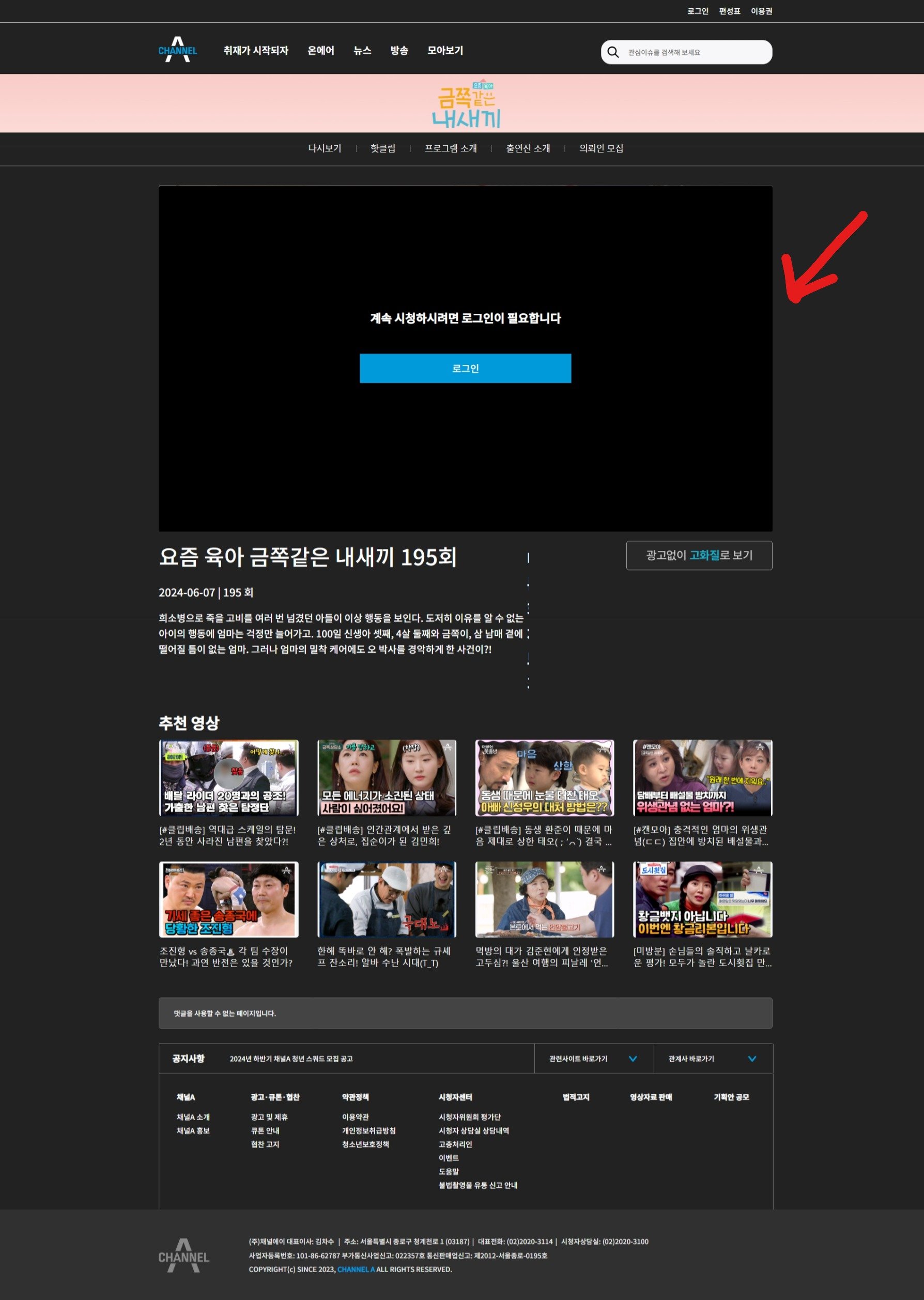This screenshot has height=1300, width=924.
Task: Open the 기세 좋은 송종국 video thumbnail
Action: [x=228, y=899]
